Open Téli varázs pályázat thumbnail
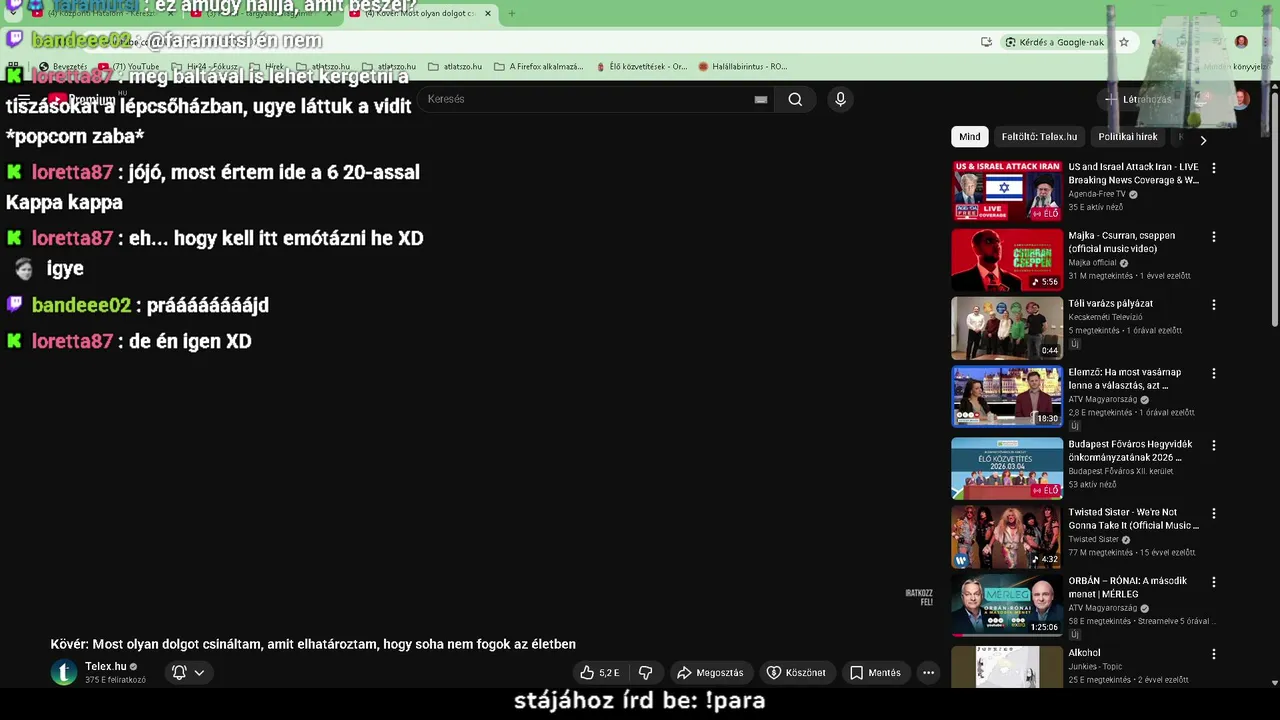 tap(1007, 328)
